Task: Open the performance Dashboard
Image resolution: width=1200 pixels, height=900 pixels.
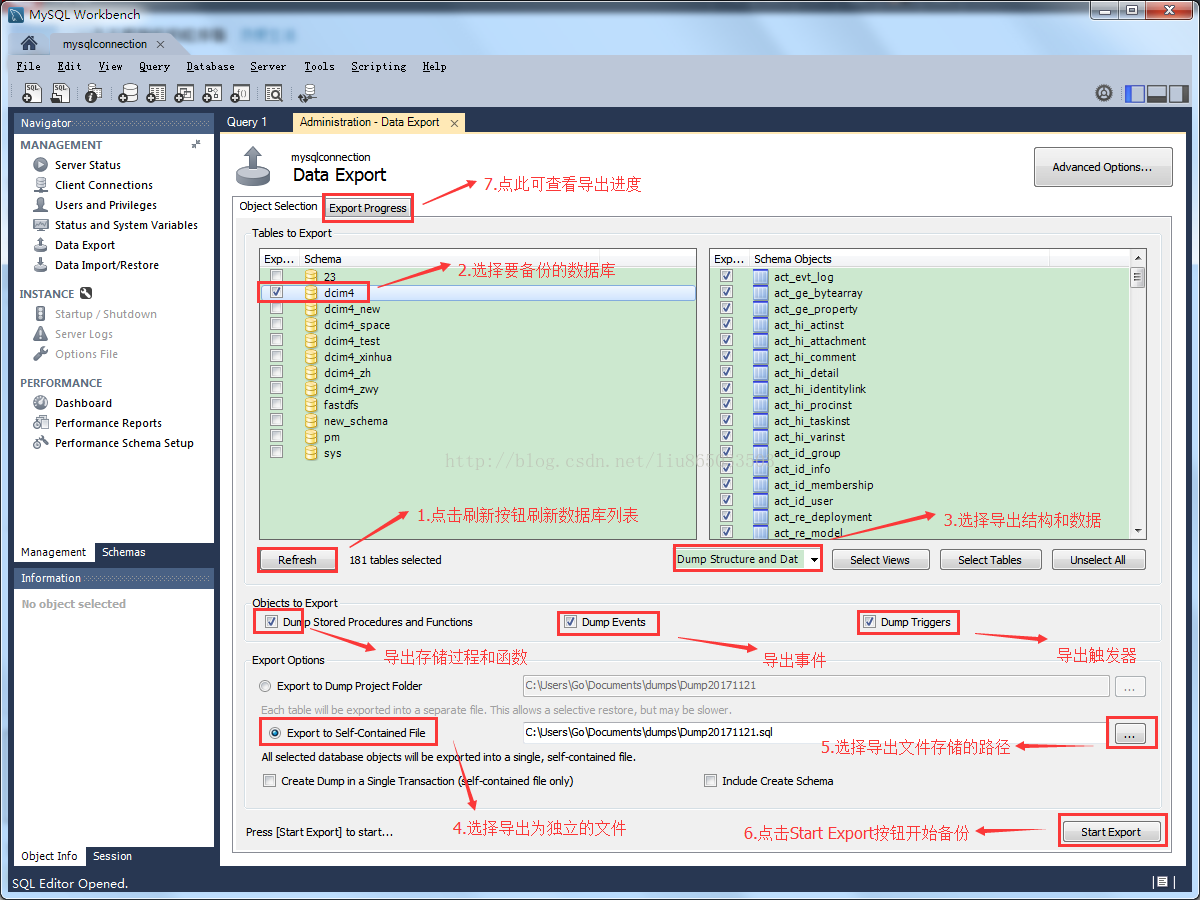Action: point(83,403)
